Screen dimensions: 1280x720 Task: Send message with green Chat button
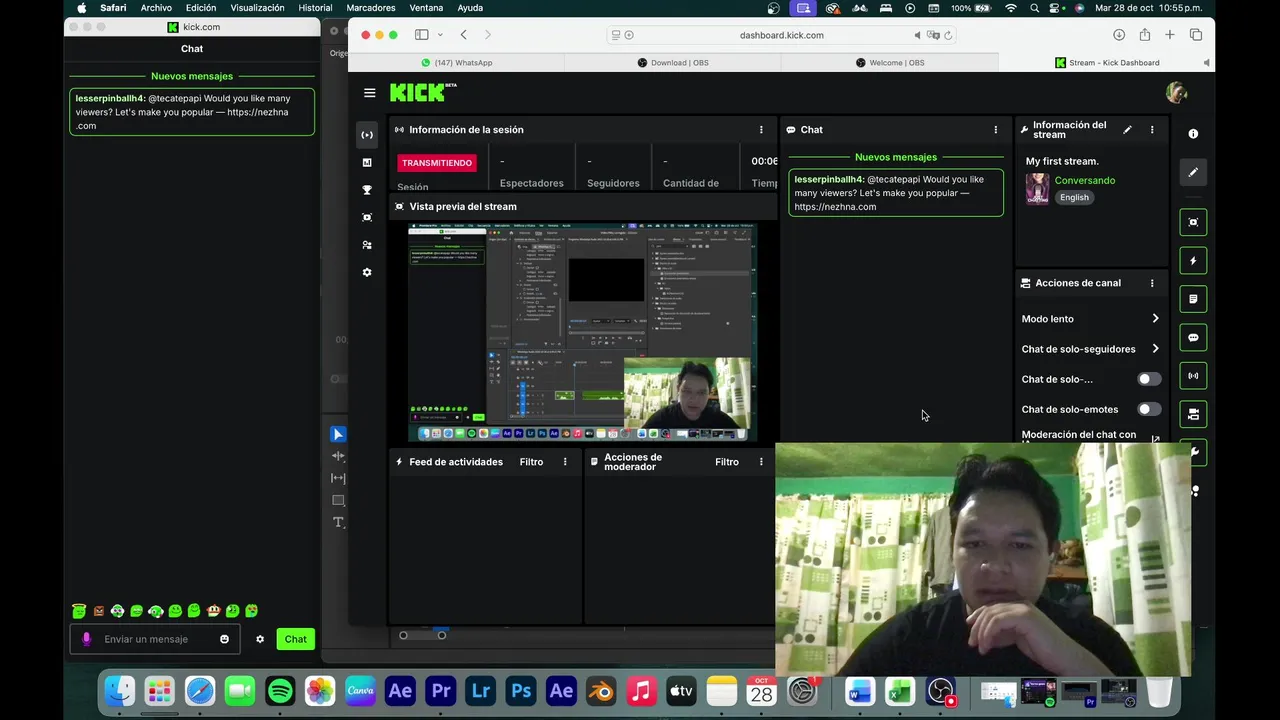pyautogui.click(x=296, y=639)
